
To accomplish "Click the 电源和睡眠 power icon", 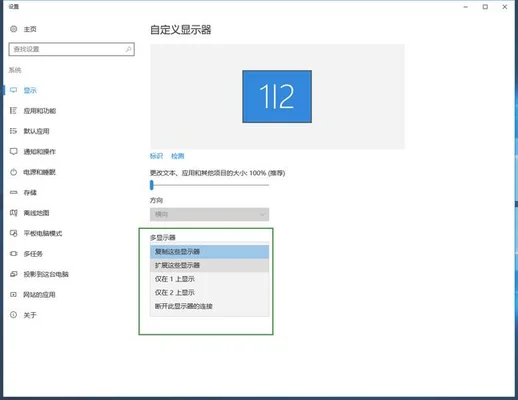I will [14, 172].
